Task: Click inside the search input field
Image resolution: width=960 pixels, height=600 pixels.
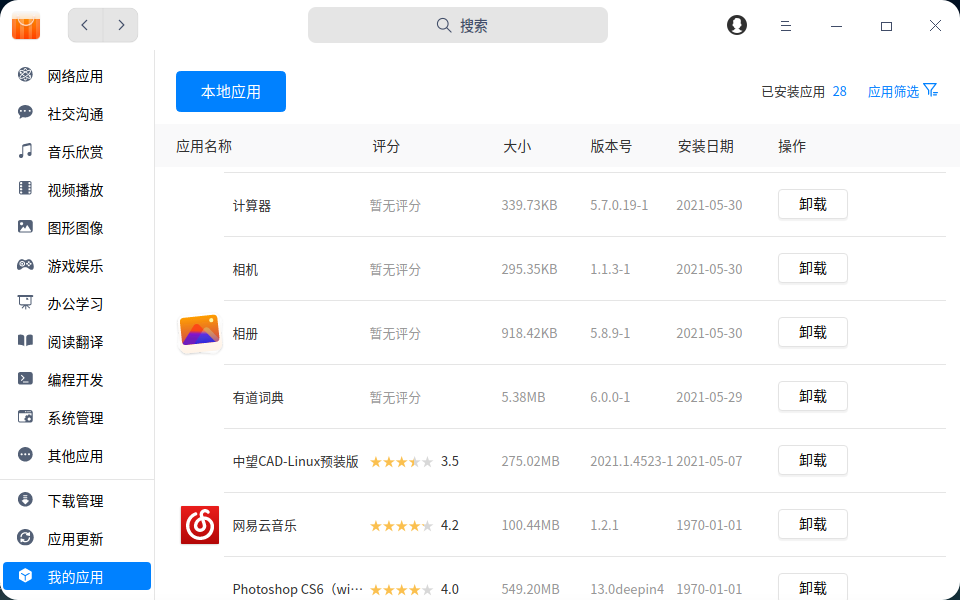Action: click(x=457, y=25)
